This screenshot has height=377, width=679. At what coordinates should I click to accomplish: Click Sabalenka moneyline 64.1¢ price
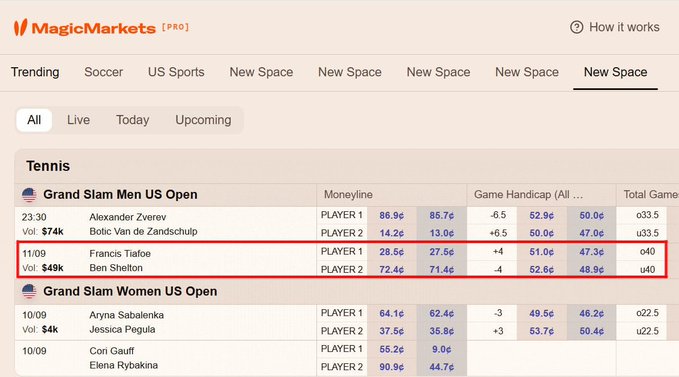(x=391, y=313)
